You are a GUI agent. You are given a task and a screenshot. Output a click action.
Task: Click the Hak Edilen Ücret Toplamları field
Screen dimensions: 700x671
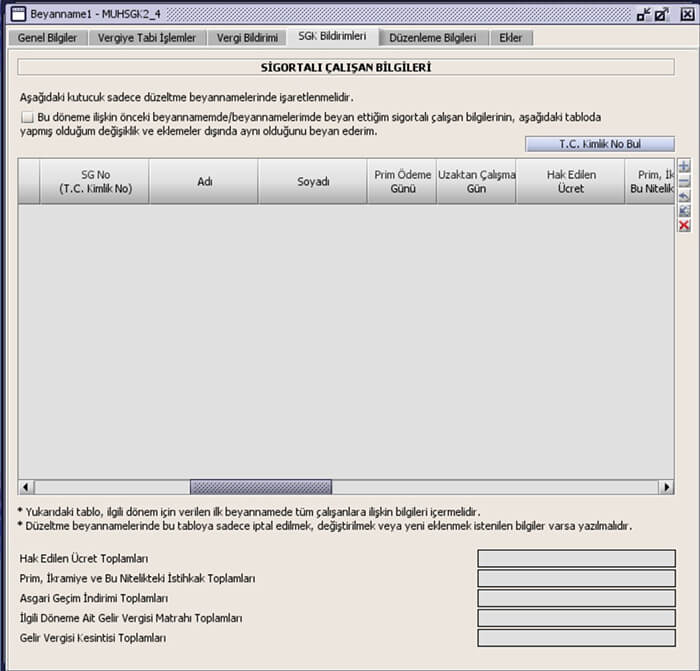coord(576,558)
